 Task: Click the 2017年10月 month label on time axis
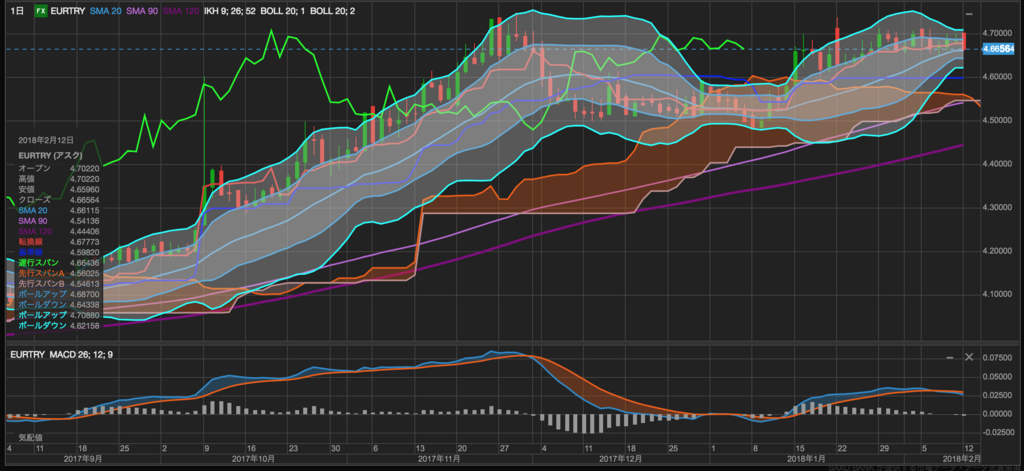coord(251,459)
